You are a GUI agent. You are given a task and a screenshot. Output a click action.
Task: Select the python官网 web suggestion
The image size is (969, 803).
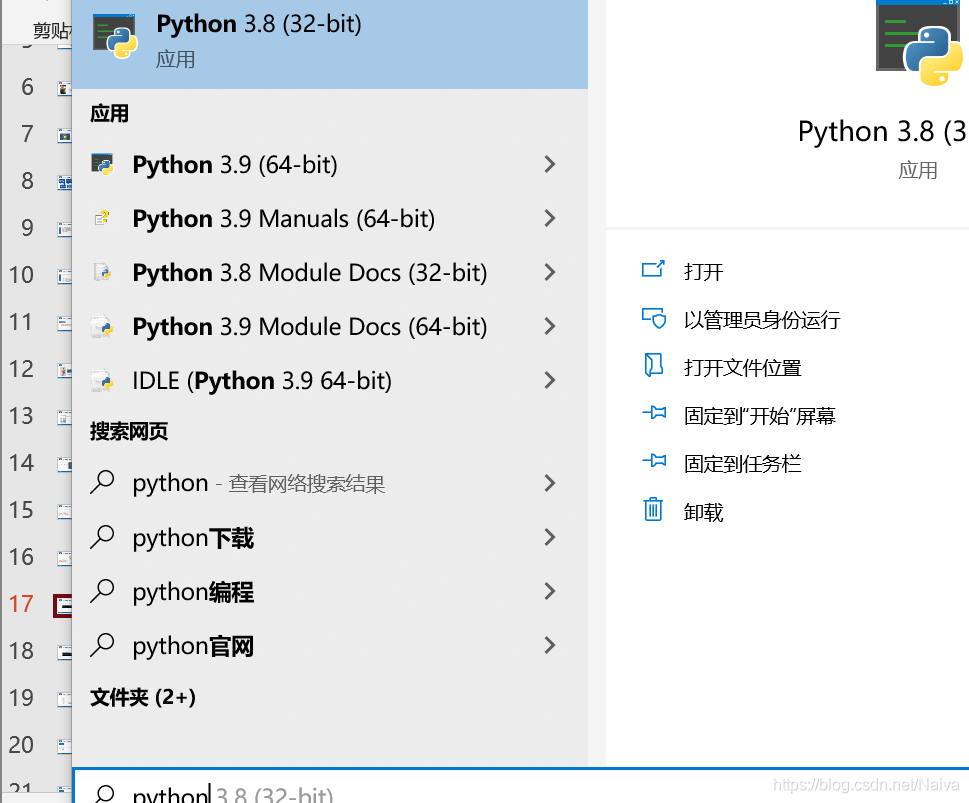[329, 645]
